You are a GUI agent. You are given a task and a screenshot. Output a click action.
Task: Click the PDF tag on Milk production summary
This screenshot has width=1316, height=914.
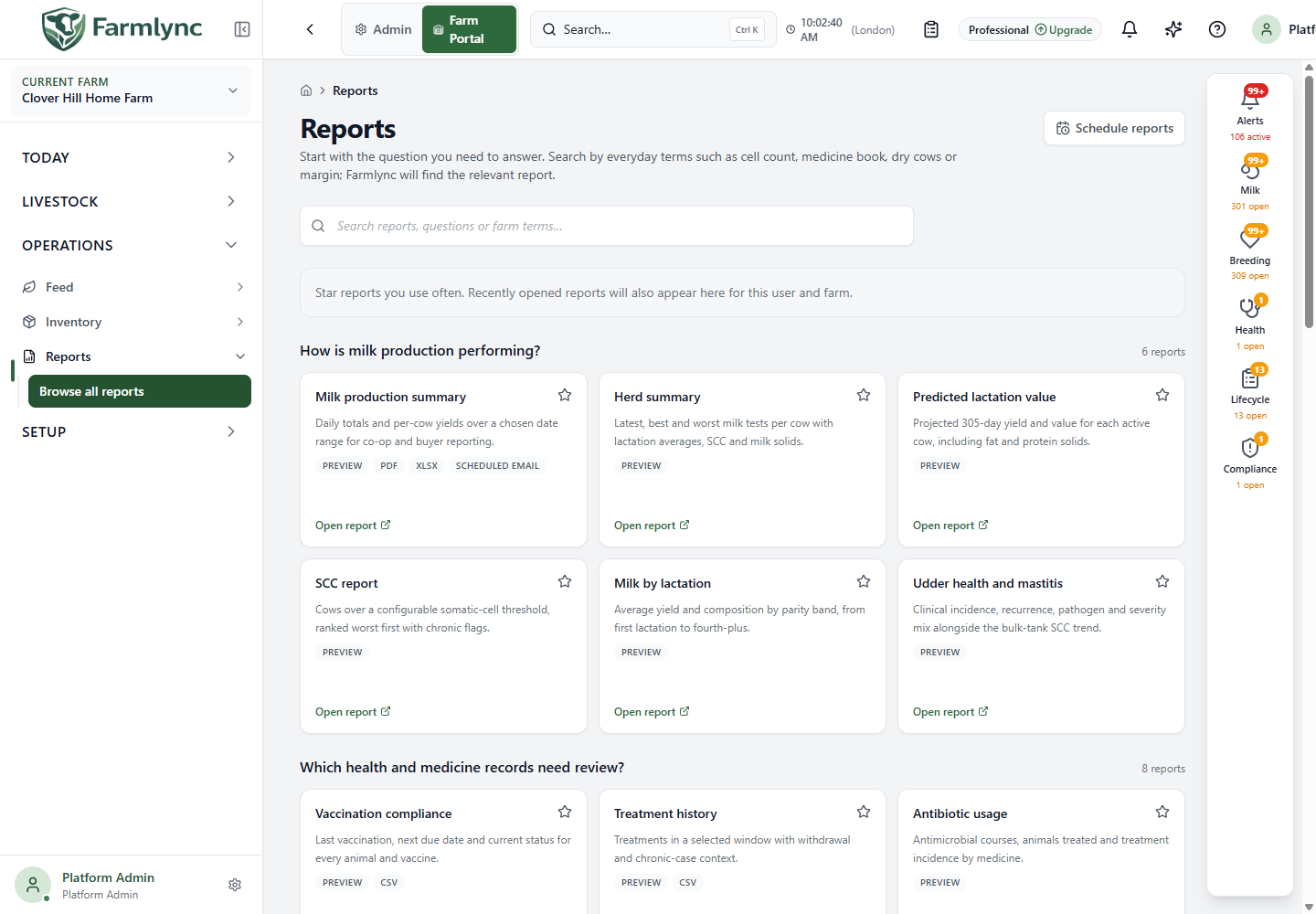(389, 466)
